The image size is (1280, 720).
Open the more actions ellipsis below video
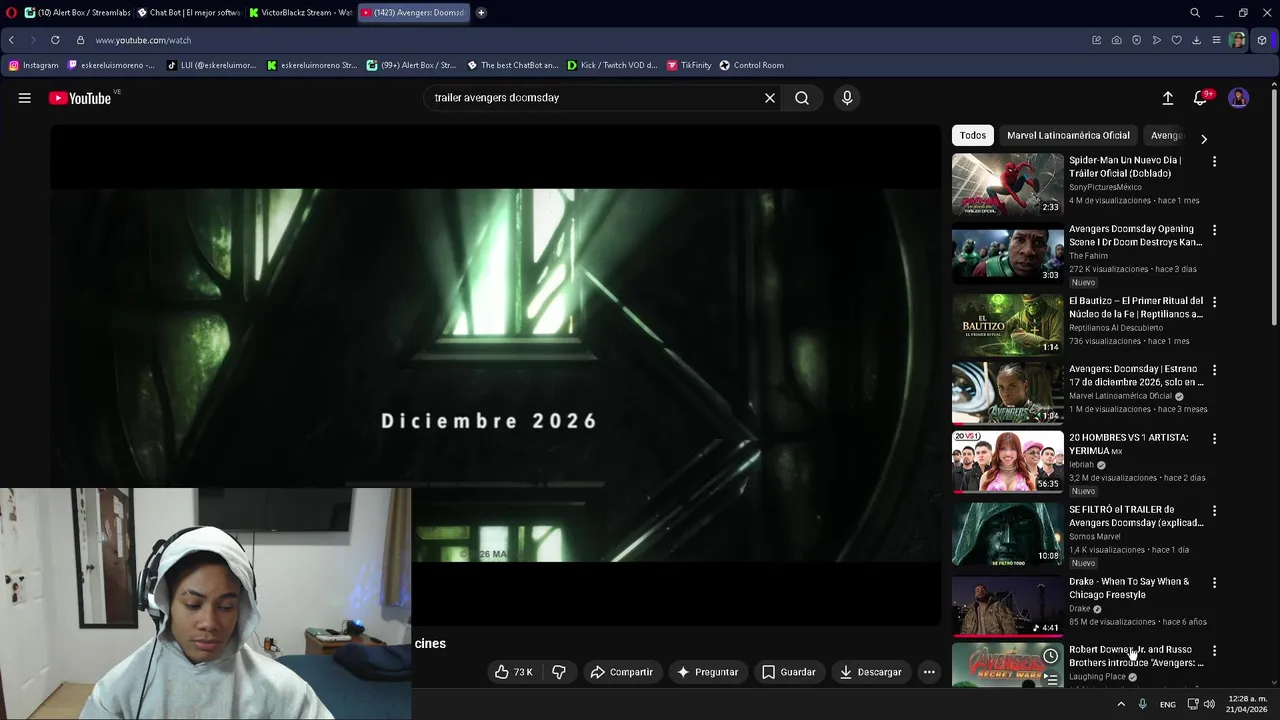[x=929, y=672]
